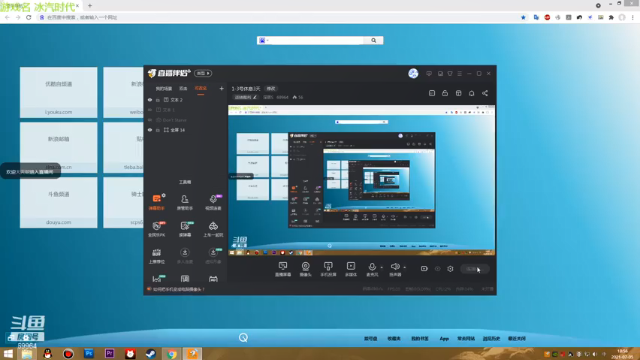The width and height of the screenshot is (640, 360).
Task: Click the search box on the browser page
Action: [314, 40]
